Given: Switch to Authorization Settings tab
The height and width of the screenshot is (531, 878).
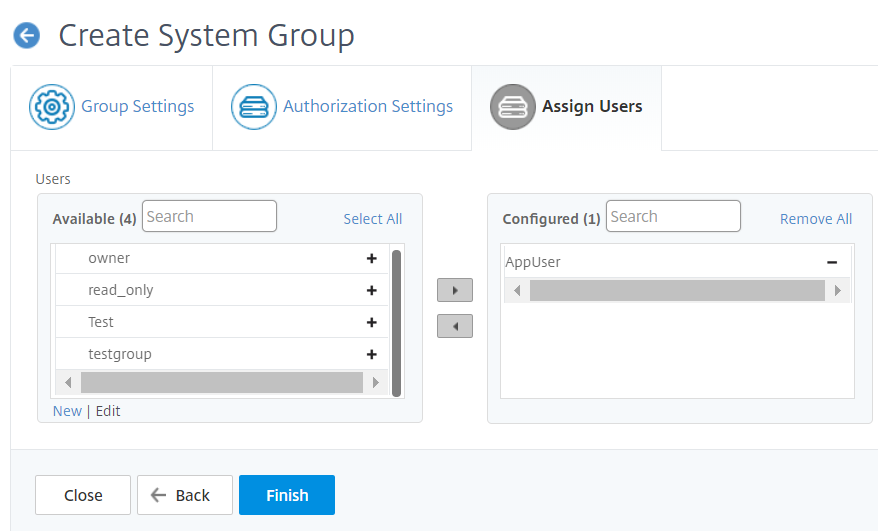Looking at the screenshot, I should [342, 108].
